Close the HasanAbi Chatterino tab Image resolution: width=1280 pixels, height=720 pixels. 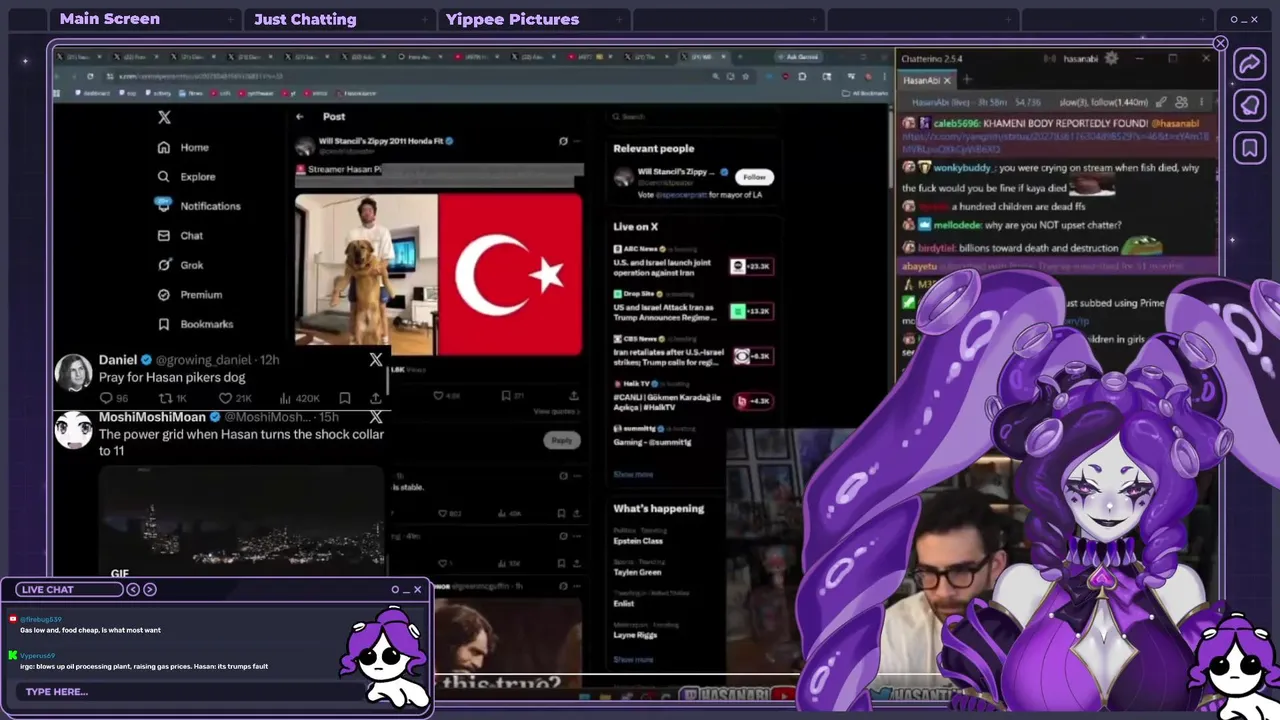point(947,80)
